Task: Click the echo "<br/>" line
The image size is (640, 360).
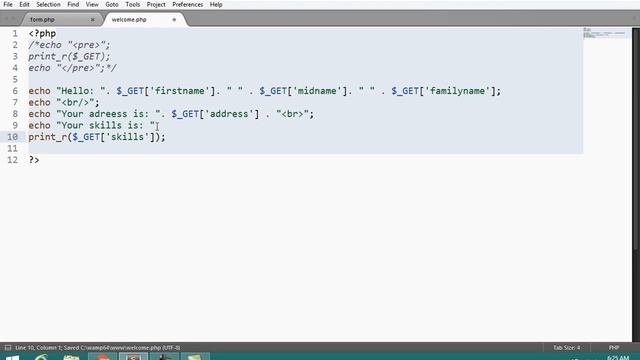Action: (64, 102)
